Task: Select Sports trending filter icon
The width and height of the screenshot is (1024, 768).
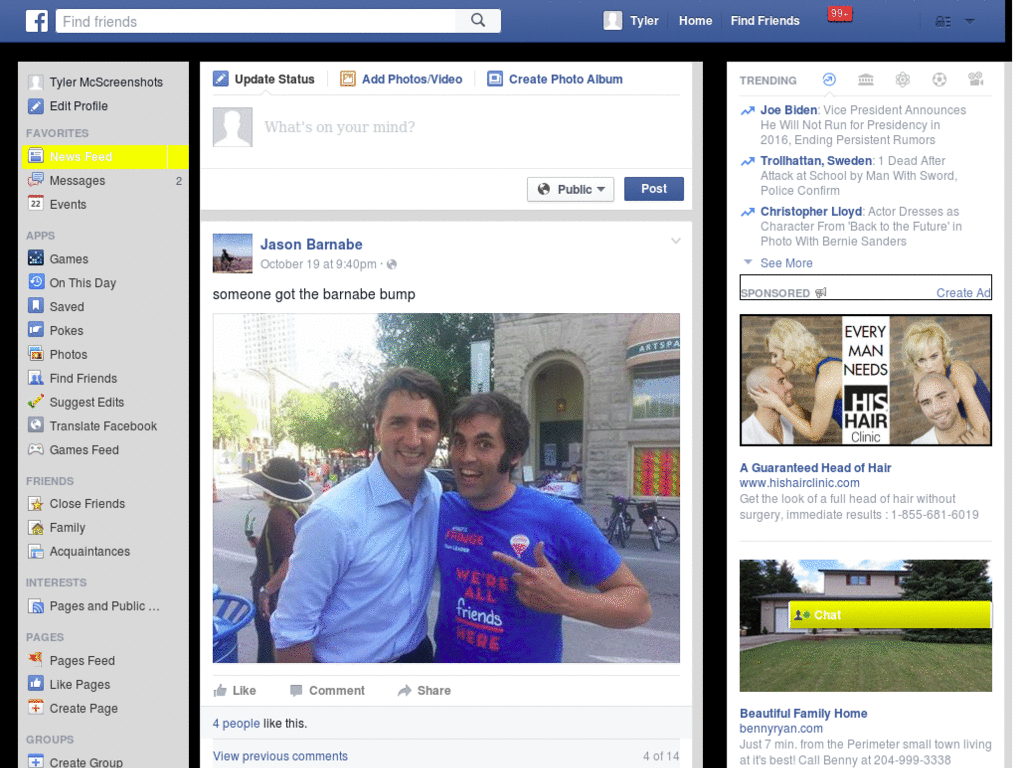Action: click(x=939, y=80)
